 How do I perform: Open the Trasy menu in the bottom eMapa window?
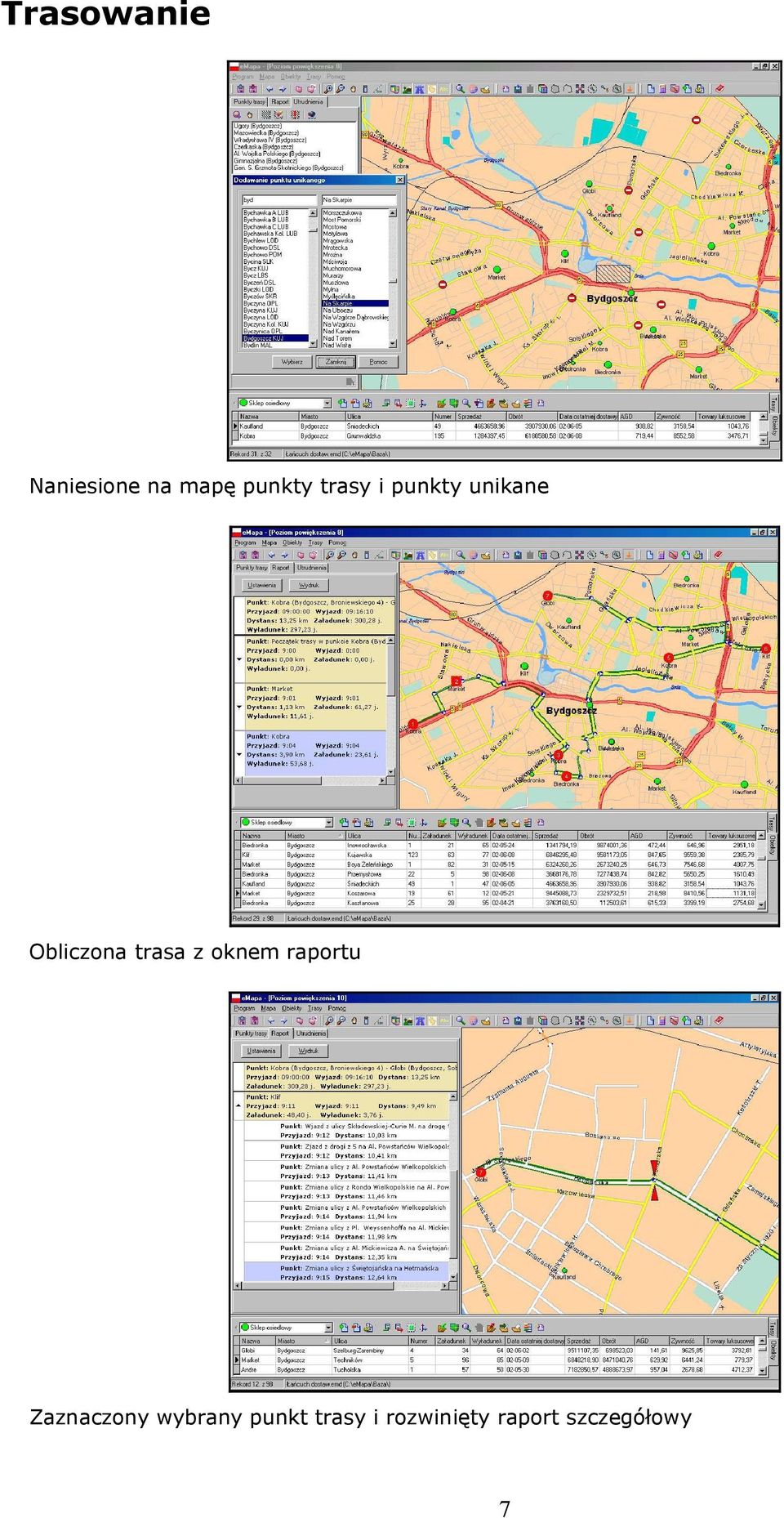click(x=315, y=1008)
